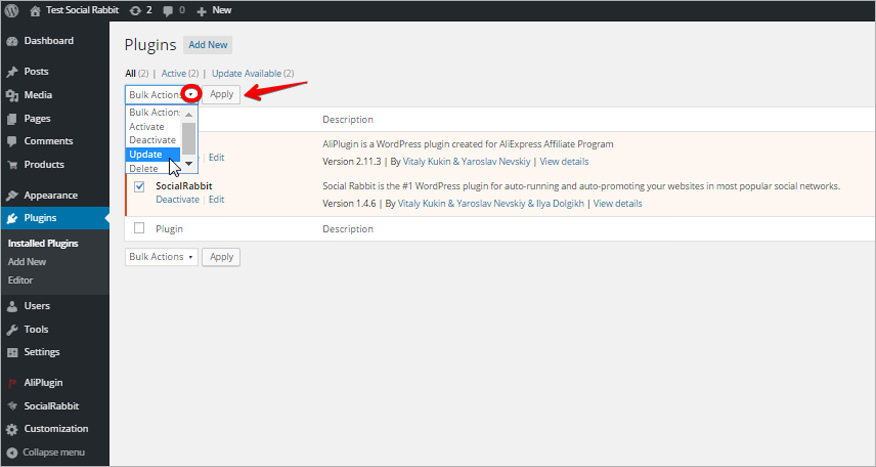The width and height of the screenshot is (876, 467).
Task: View details for AliPlugin version 2.11.3
Action: pos(564,161)
